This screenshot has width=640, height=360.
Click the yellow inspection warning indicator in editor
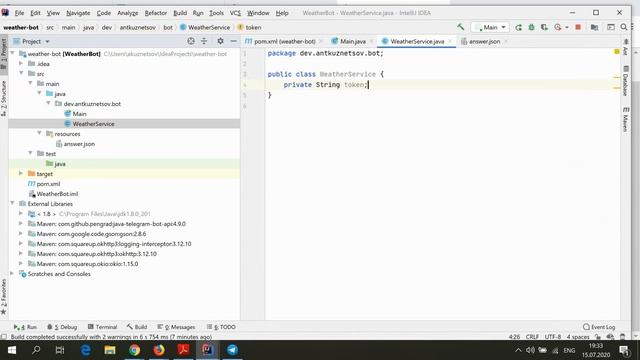[617, 52]
